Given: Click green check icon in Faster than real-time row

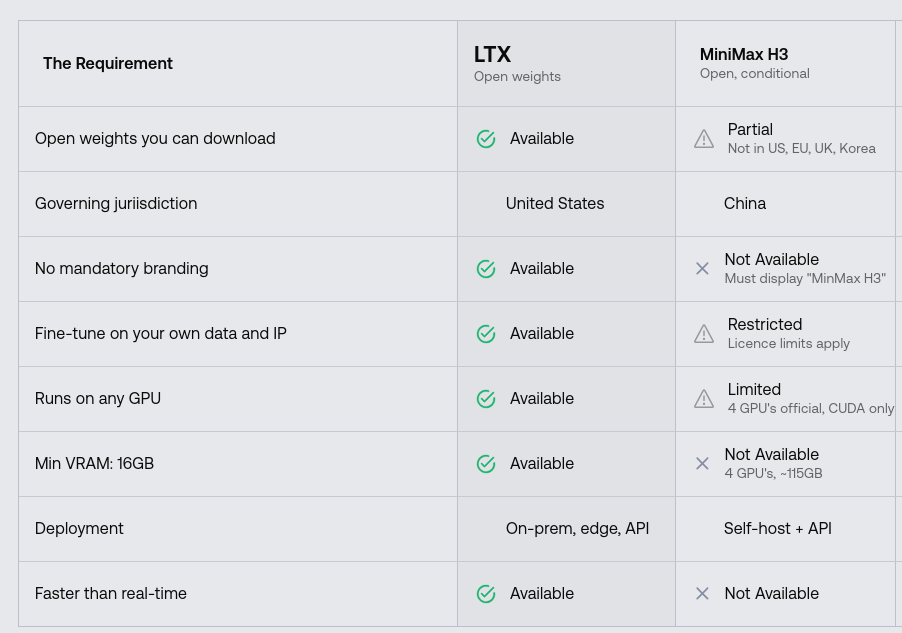Looking at the screenshot, I should pos(486,594).
